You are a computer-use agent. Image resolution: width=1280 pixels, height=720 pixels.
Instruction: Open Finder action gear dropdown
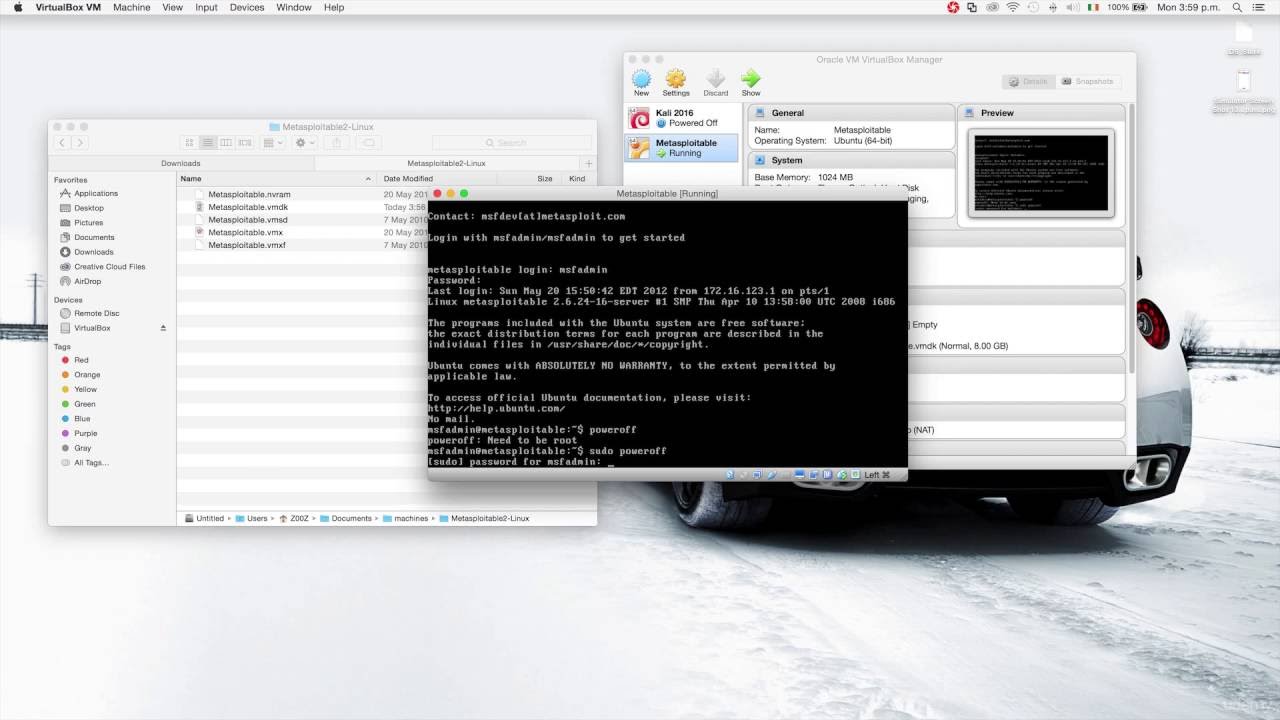[x=305, y=143]
